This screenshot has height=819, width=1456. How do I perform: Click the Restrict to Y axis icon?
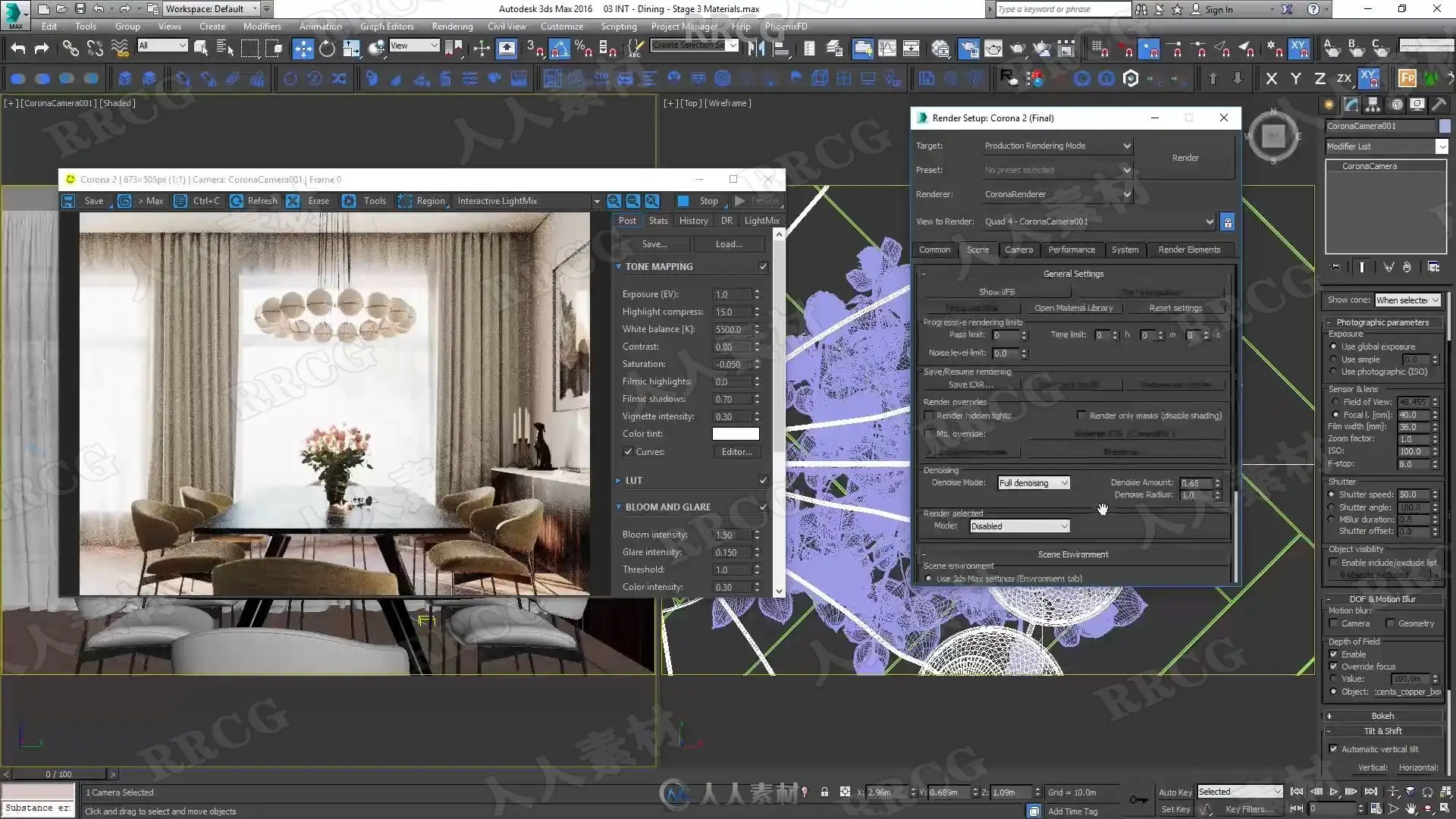point(1296,78)
